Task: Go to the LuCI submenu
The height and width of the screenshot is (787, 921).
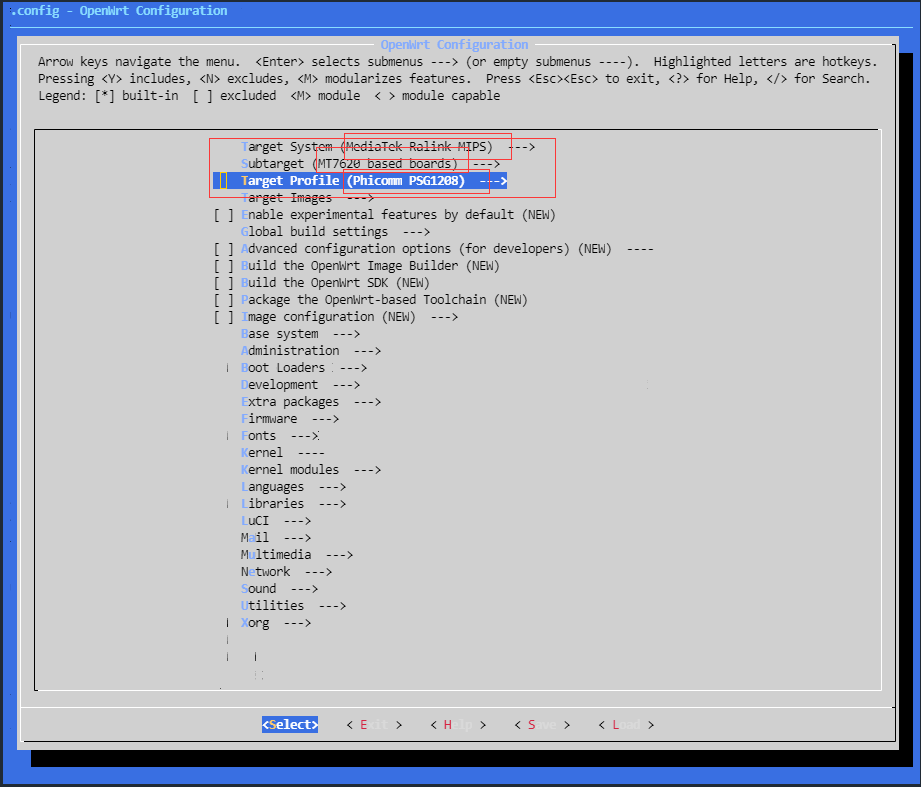Action: (276, 521)
